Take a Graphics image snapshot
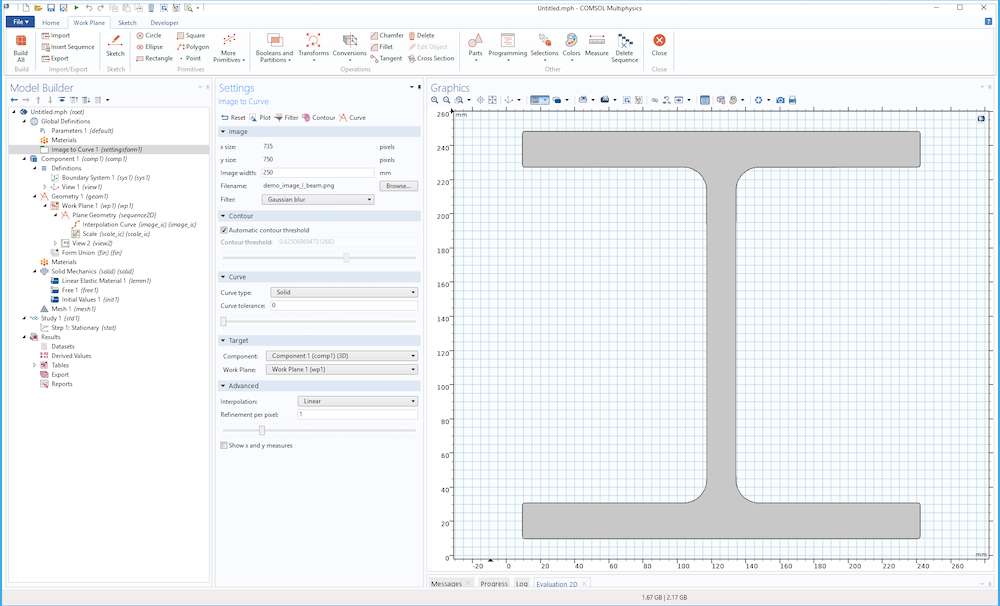 click(x=780, y=100)
